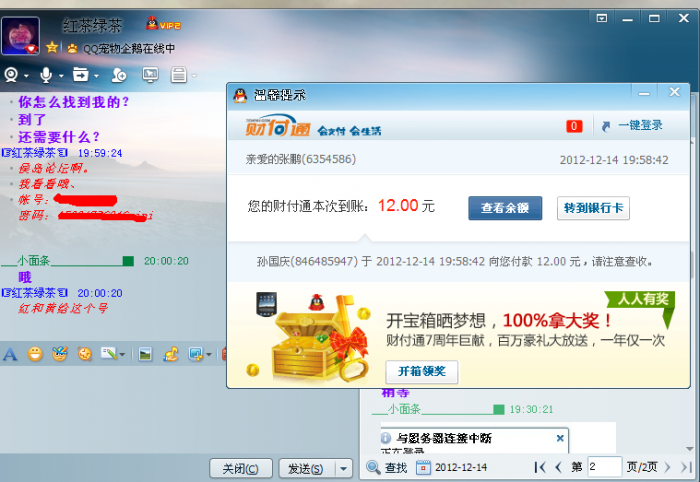This screenshot has height=482, width=700.
Task: Open font settings with A icon
Action: pos(10,355)
